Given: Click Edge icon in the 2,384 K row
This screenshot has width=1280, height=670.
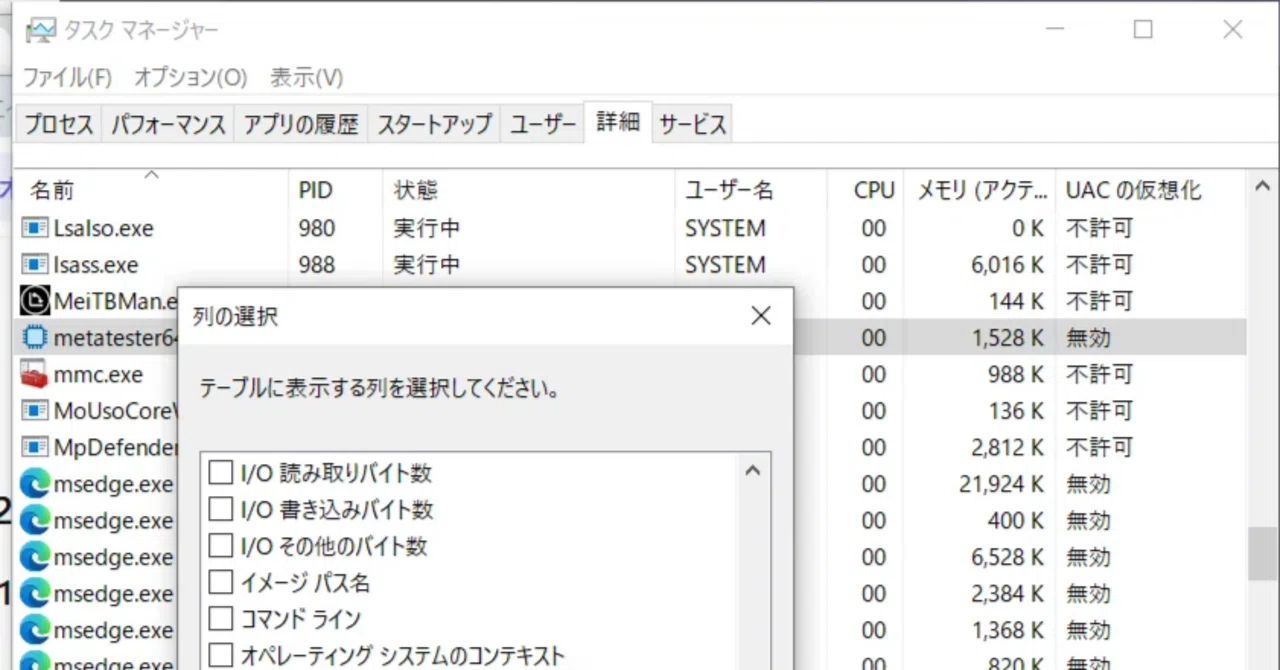Looking at the screenshot, I should (x=35, y=594).
